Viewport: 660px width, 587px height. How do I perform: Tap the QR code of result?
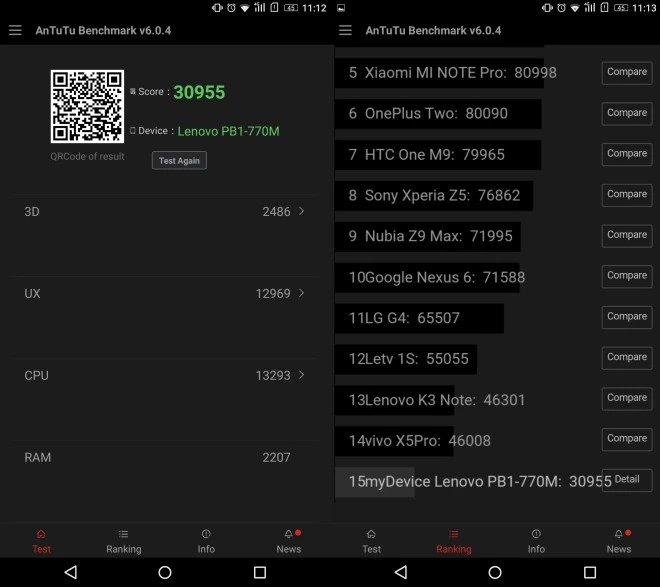tap(87, 106)
